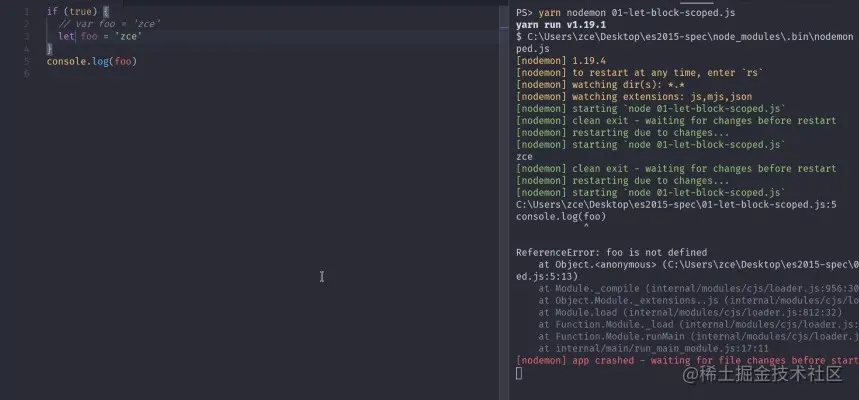859x400 pixels.
Task: Click 'at Function.Module.runMain' stack line
Action: [x=698, y=336]
